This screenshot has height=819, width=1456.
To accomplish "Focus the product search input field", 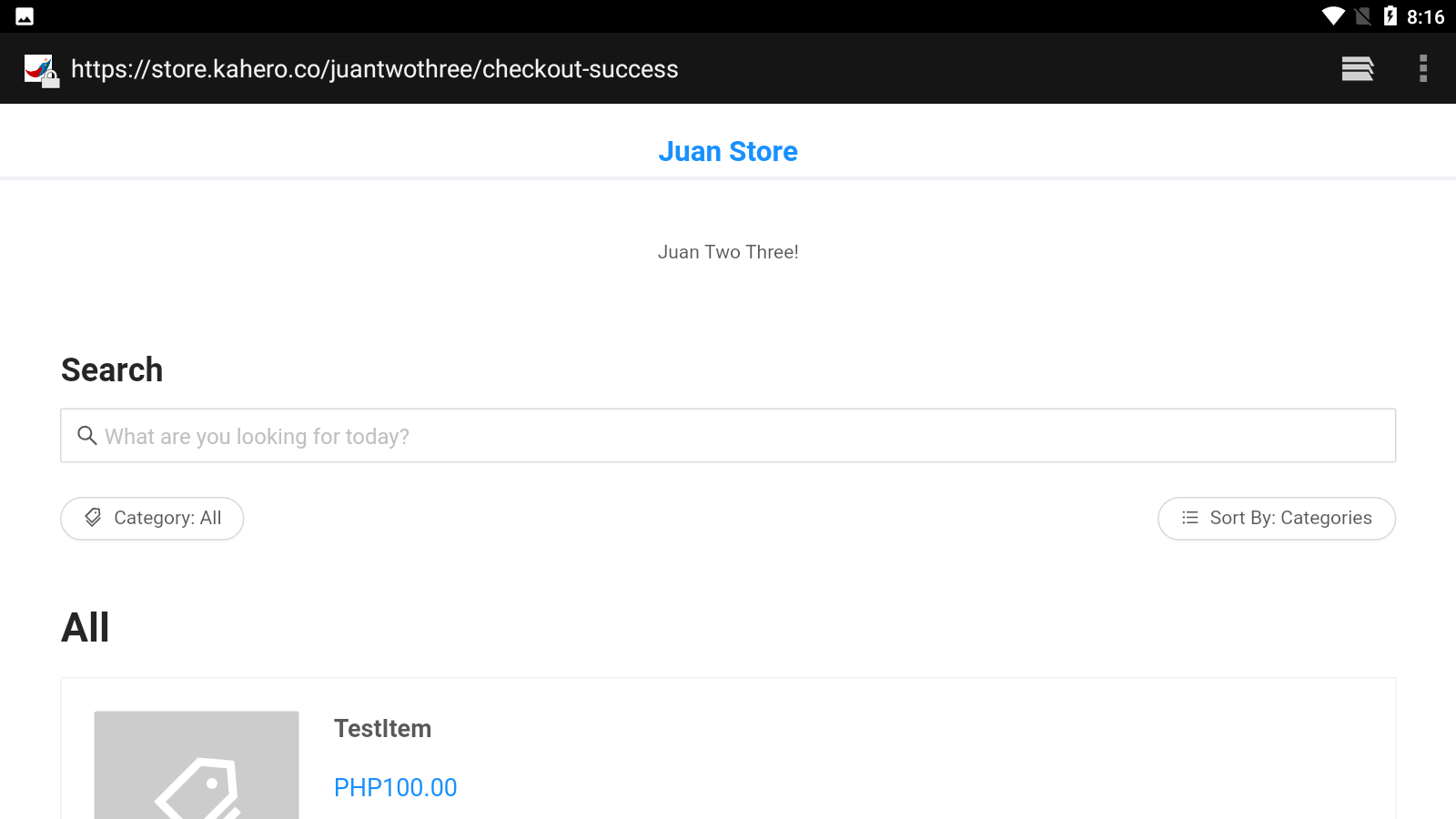I will (x=728, y=436).
